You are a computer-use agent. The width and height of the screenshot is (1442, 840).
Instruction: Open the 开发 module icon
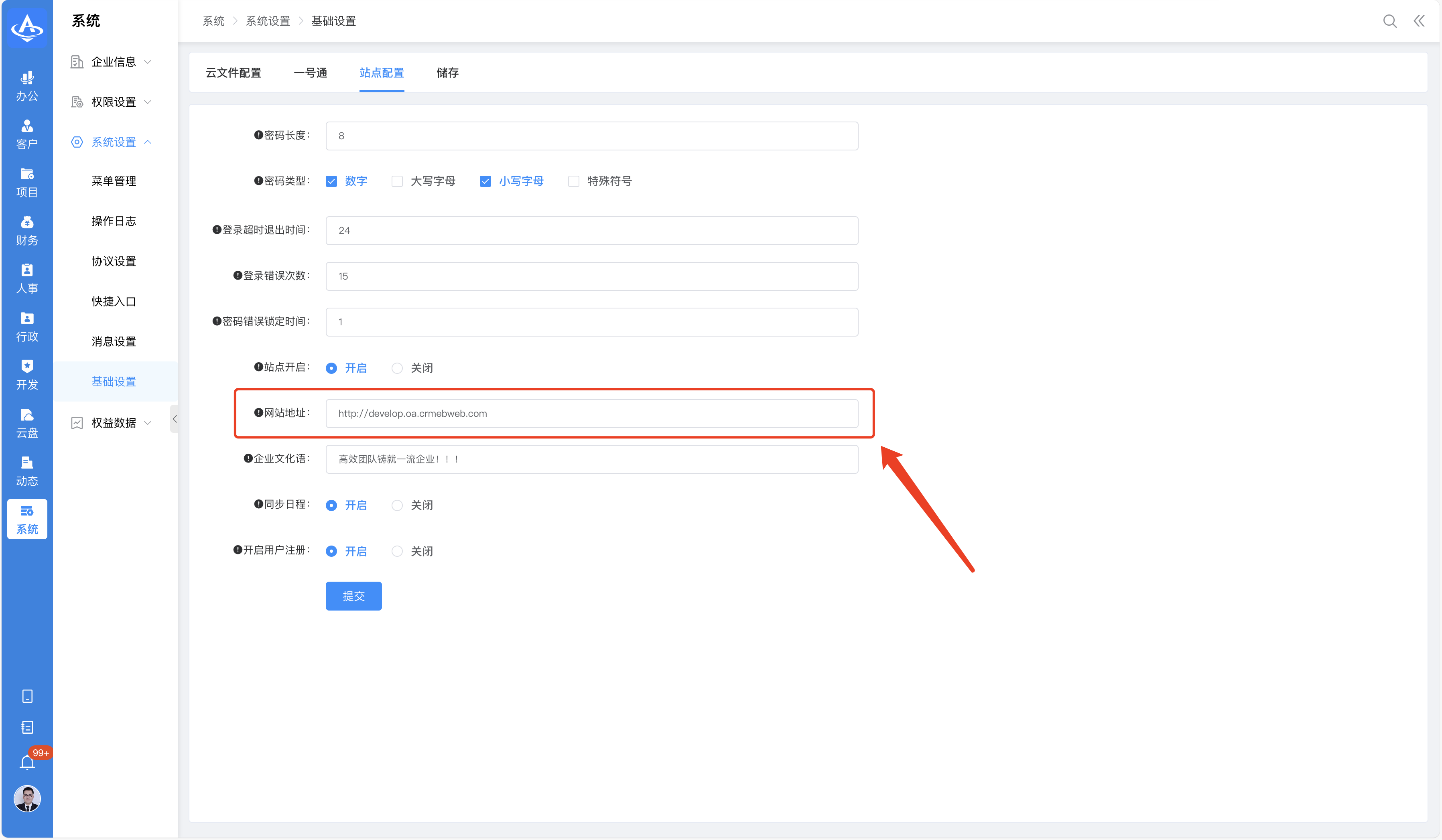click(27, 375)
